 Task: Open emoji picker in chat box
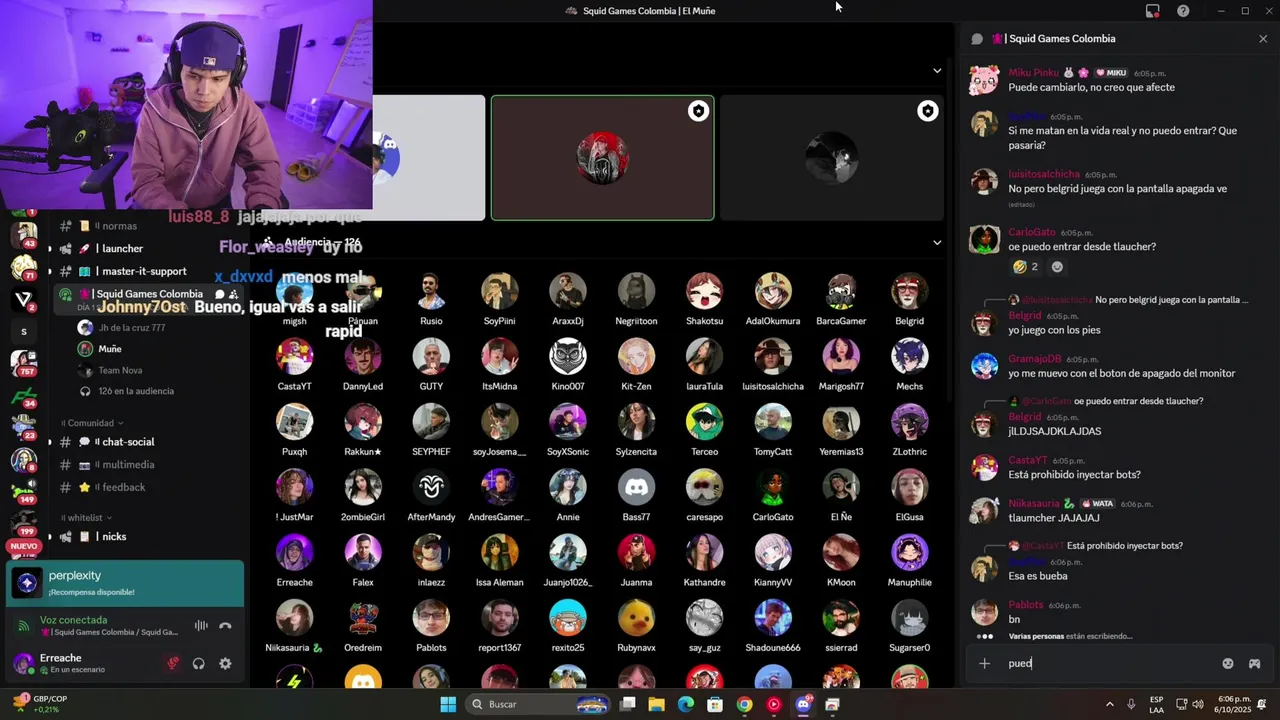coord(1228,663)
